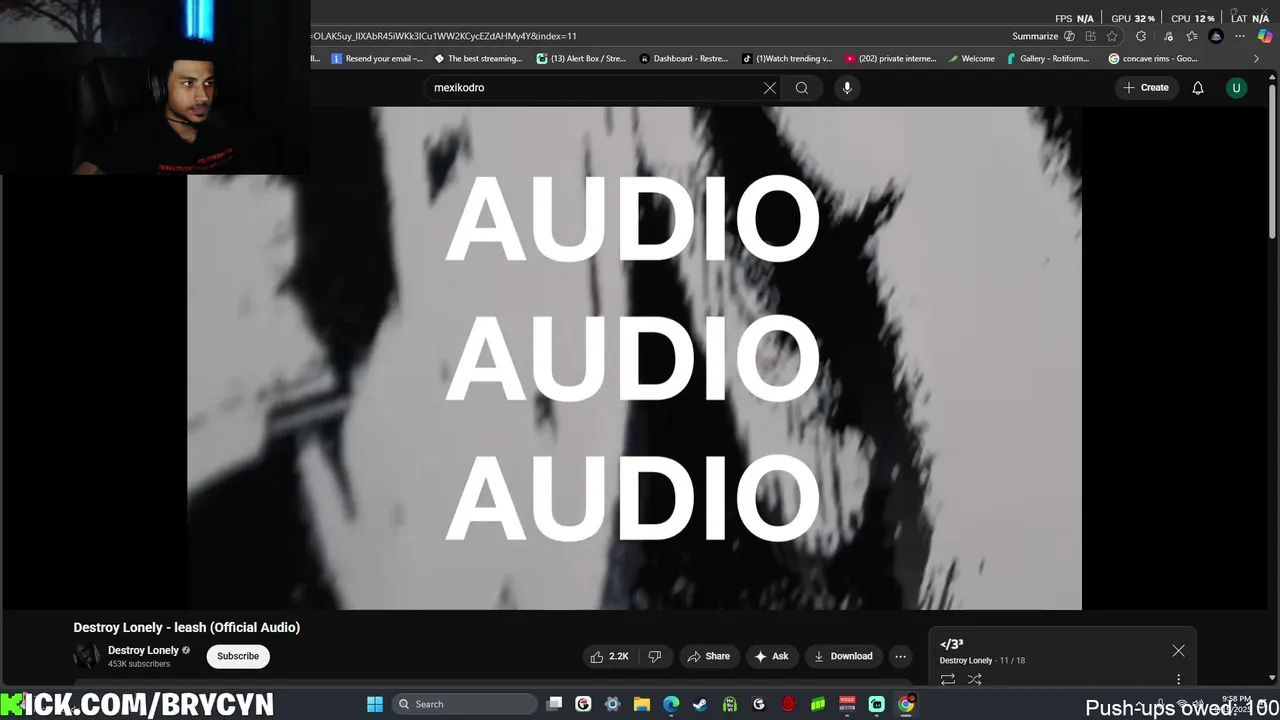Clear the YouTube search box text
The width and height of the screenshot is (1280, 720).
point(770,88)
